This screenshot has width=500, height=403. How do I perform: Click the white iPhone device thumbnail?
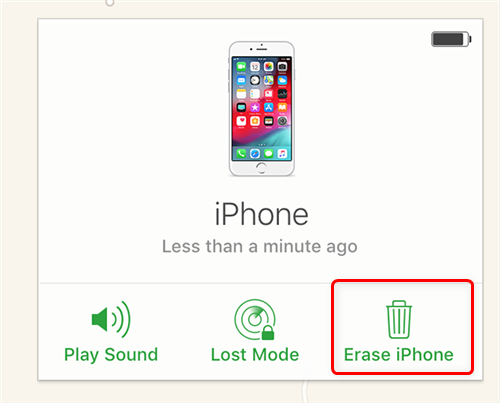tap(262, 109)
